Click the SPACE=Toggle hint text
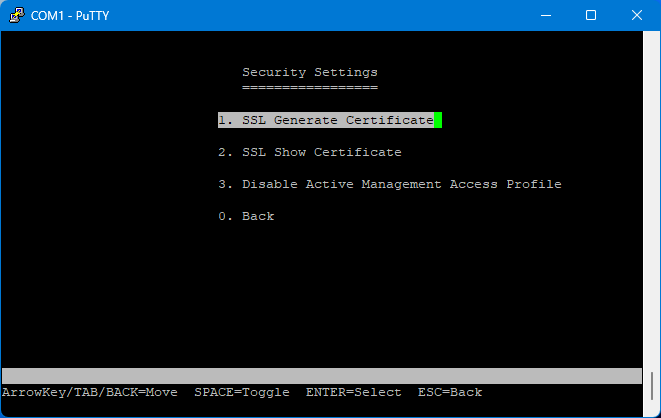661x418 pixels. tap(241, 392)
